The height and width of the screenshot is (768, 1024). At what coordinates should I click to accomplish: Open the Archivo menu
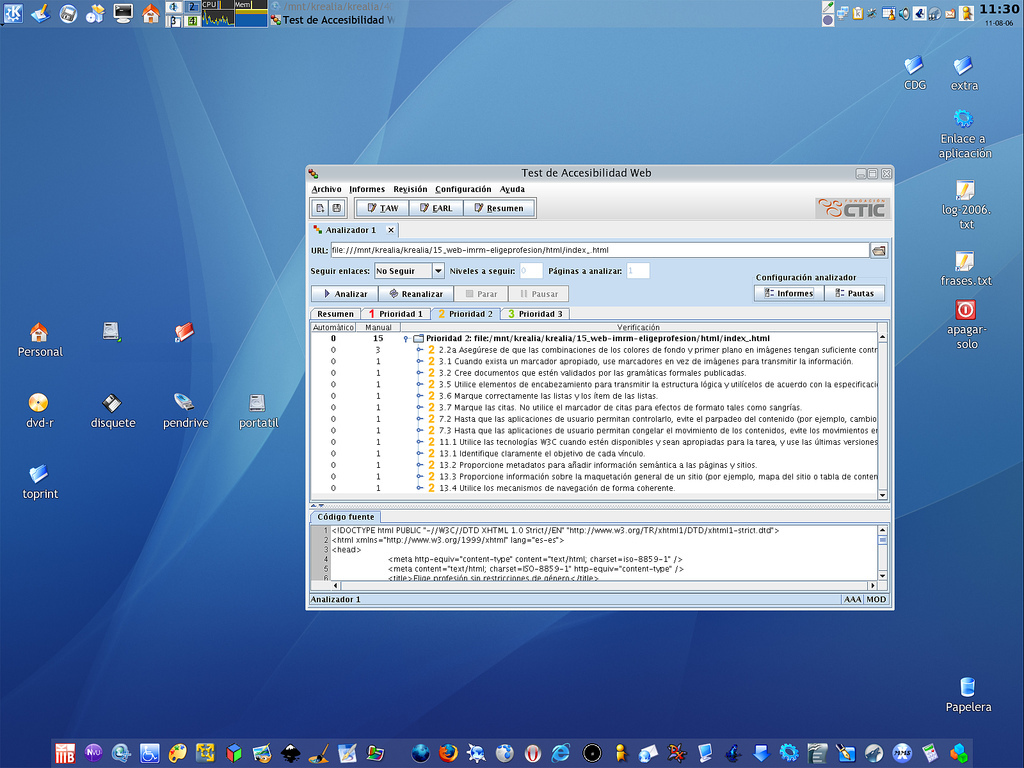tap(327, 189)
